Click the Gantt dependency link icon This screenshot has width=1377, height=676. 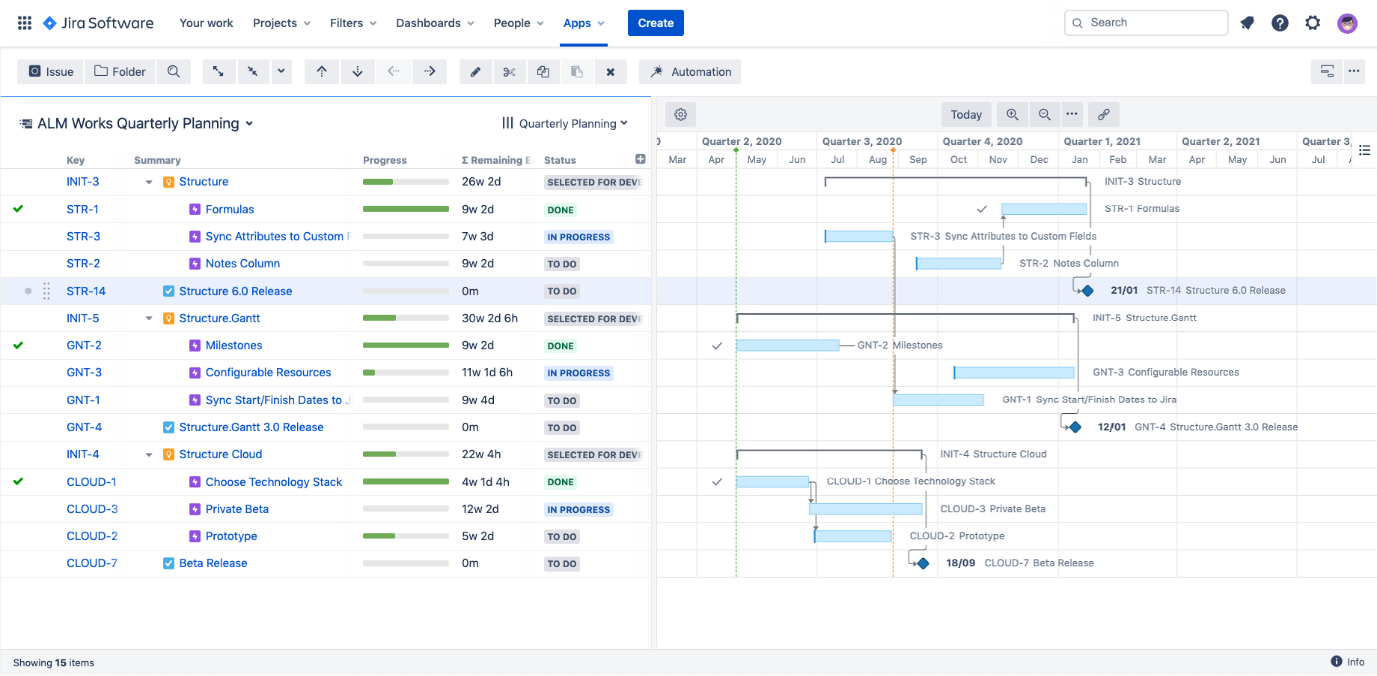pyautogui.click(x=1105, y=114)
